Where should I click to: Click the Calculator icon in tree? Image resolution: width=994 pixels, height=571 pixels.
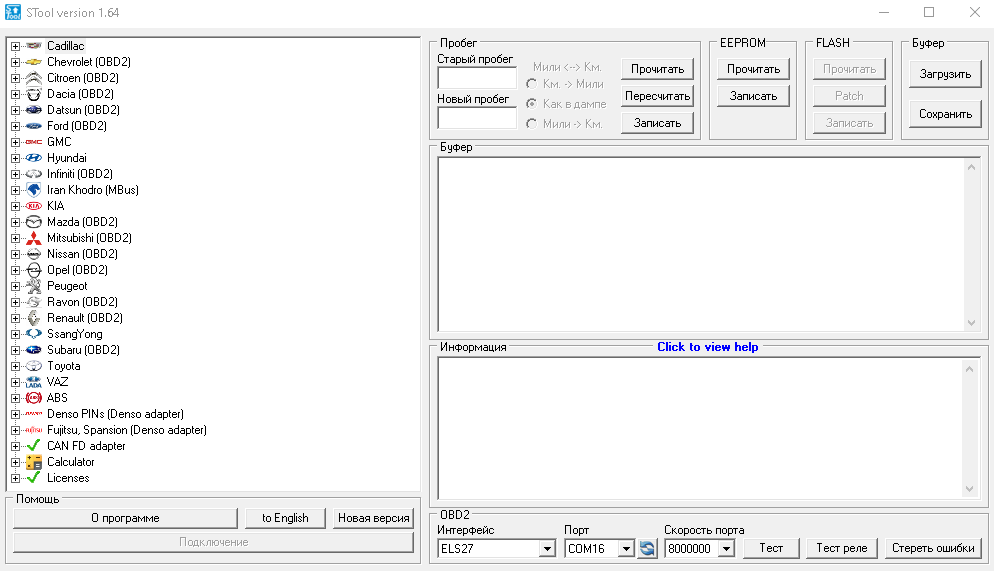33,462
